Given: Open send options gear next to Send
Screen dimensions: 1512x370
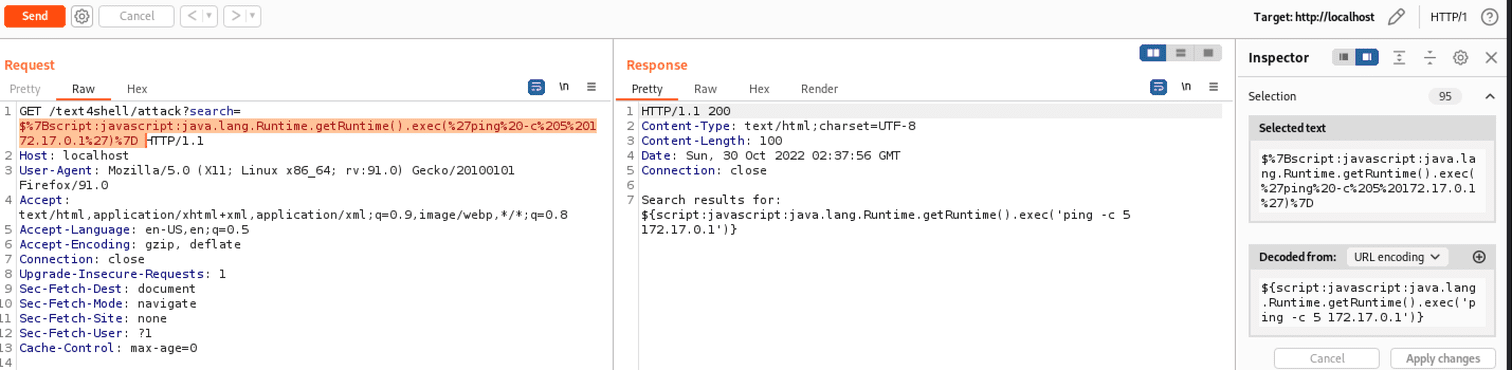Looking at the screenshot, I should click(82, 16).
